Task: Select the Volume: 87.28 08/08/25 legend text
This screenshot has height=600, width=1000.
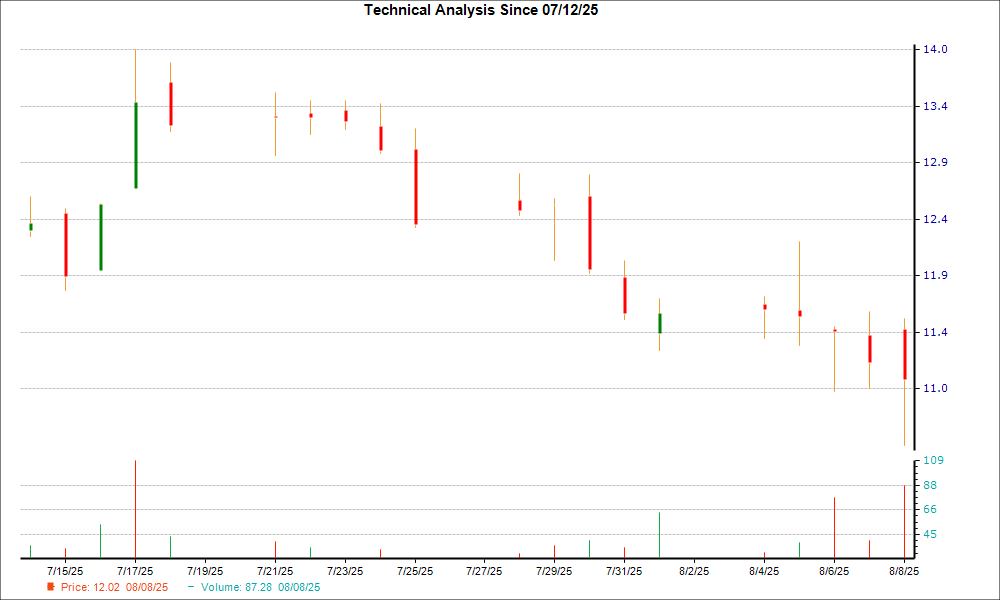Action: [x=260, y=587]
